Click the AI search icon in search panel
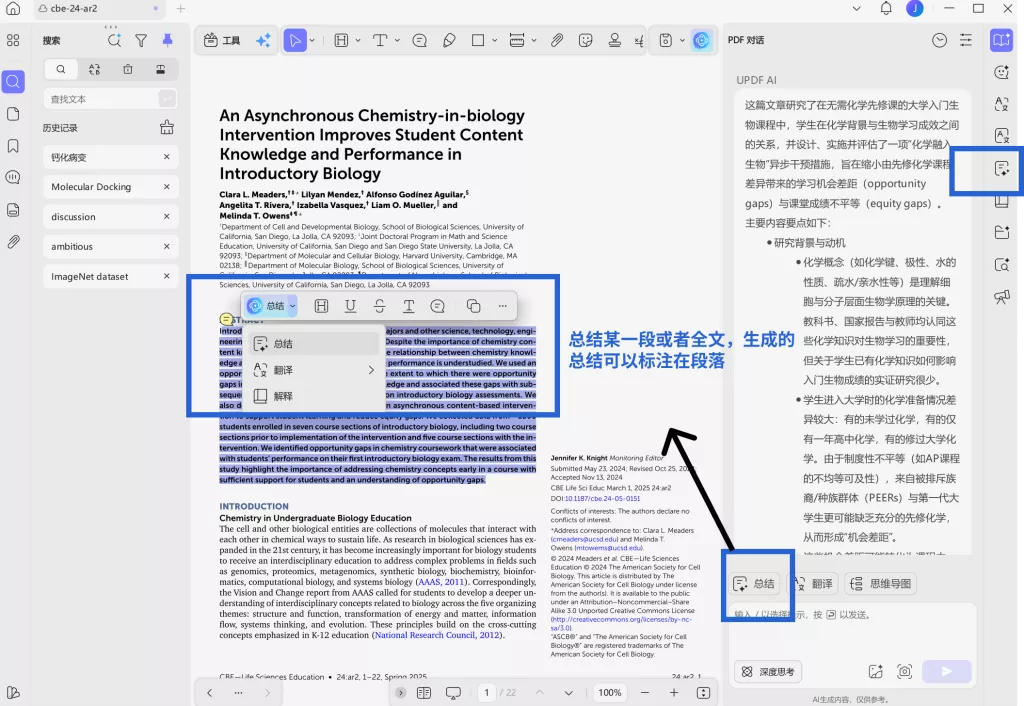 114,40
